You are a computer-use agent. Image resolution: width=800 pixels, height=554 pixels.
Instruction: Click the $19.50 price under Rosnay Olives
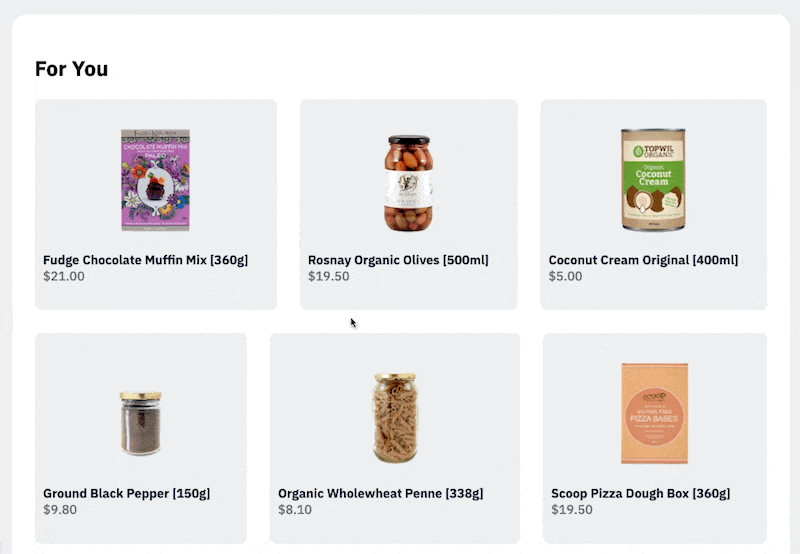pyautogui.click(x=329, y=276)
